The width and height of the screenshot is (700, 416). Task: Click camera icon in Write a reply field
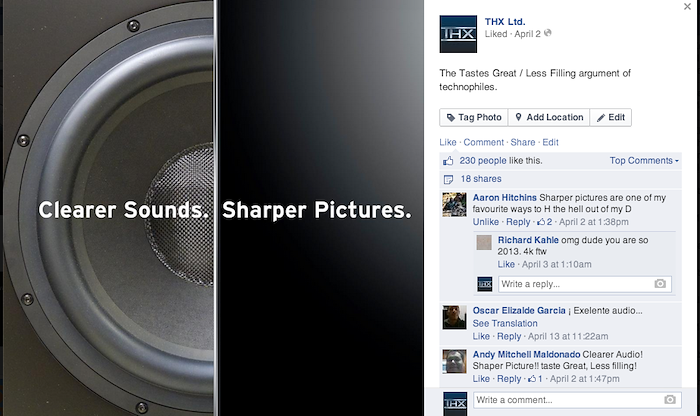click(660, 284)
